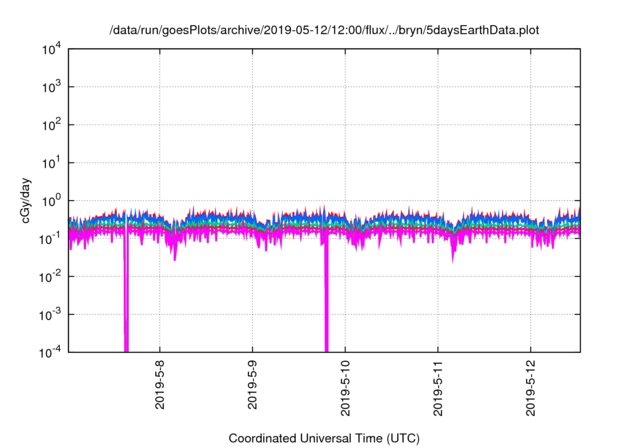Click the 10^-2 y-axis tick label
This screenshot has width=640, height=448.
point(50,277)
